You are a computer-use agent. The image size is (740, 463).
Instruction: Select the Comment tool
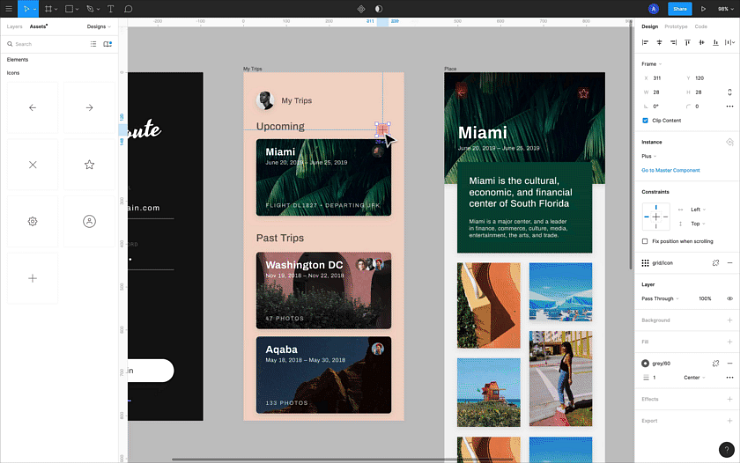(x=129, y=9)
